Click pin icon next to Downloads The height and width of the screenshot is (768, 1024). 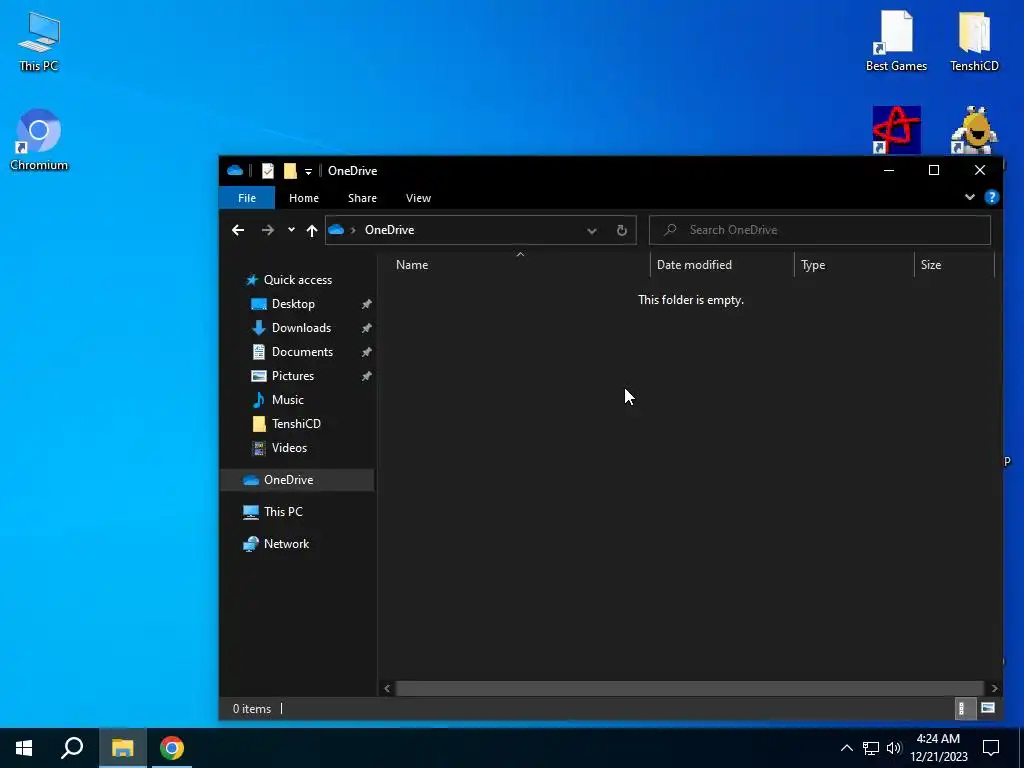coord(366,328)
